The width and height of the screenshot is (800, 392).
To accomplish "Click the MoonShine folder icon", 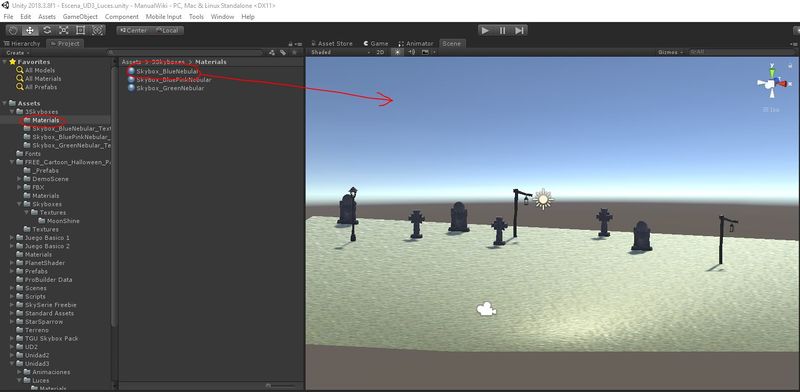I will coord(42,221).
